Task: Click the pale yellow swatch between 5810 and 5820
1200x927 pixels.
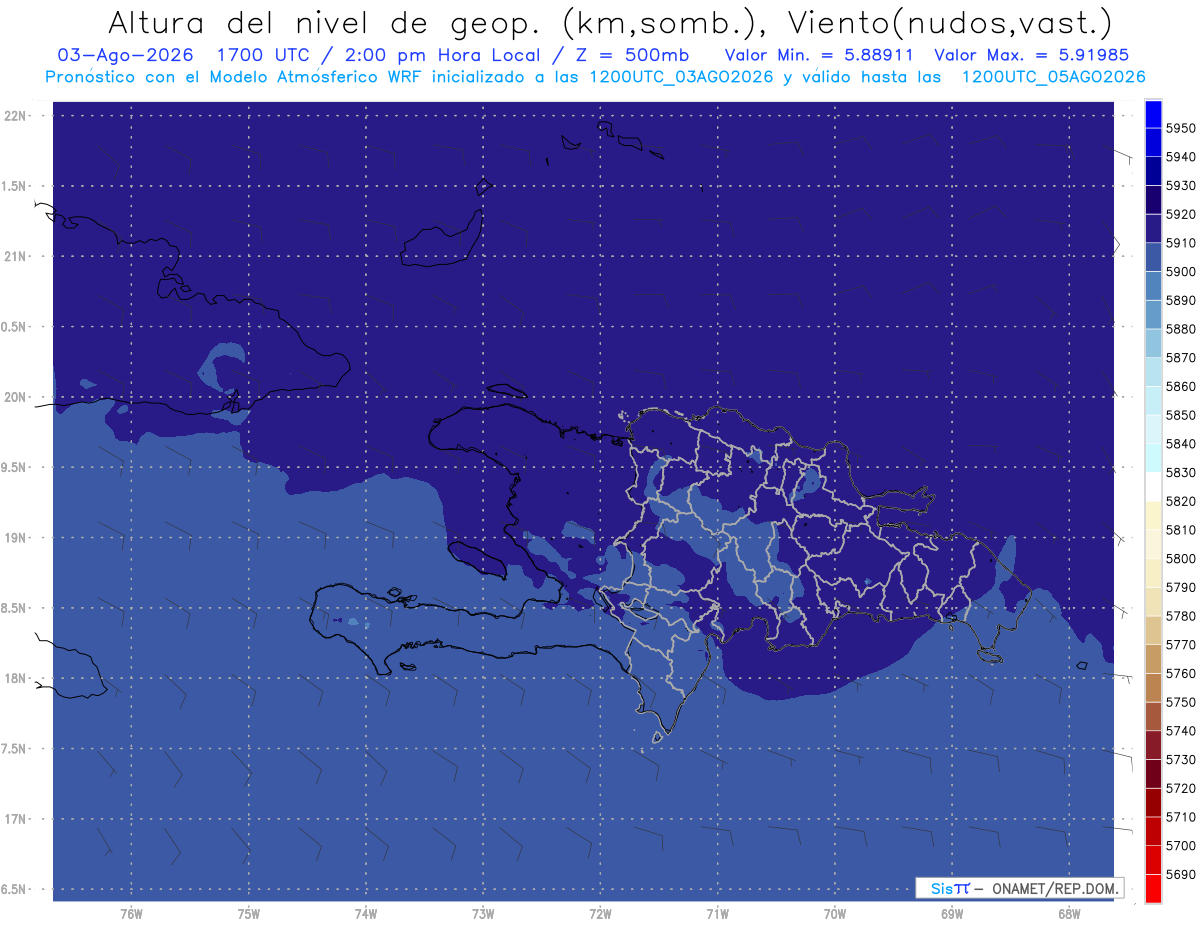Action: click(1153, 516)
